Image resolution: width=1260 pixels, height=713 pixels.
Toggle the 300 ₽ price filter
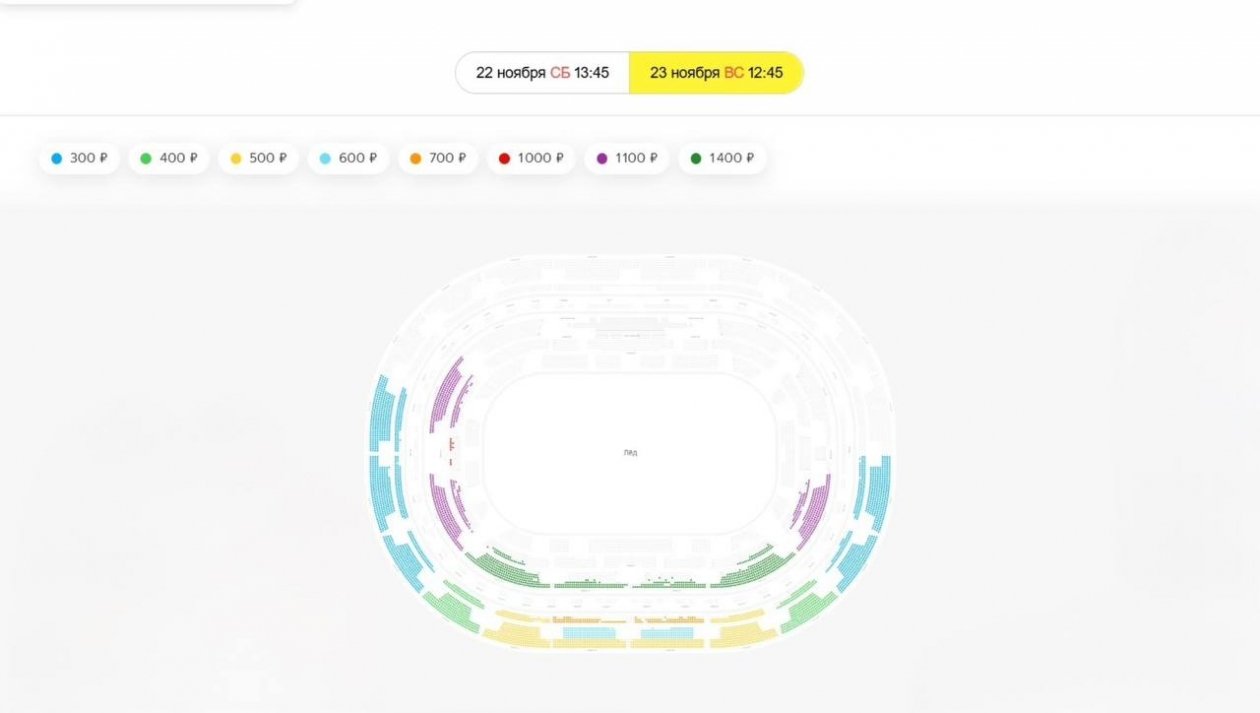pyautogui.click(x=79, y=158)
